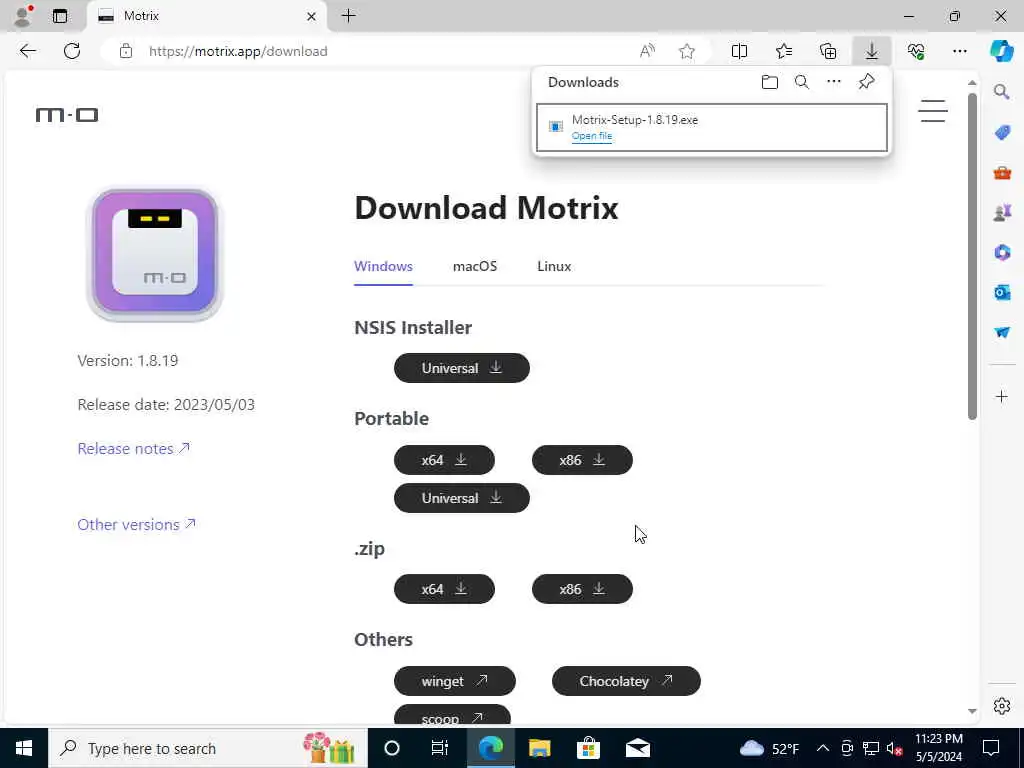Download the .zip x86 archive
Image resolution: width=1024 pixels, height=768 pixels.
pos(582,589)
